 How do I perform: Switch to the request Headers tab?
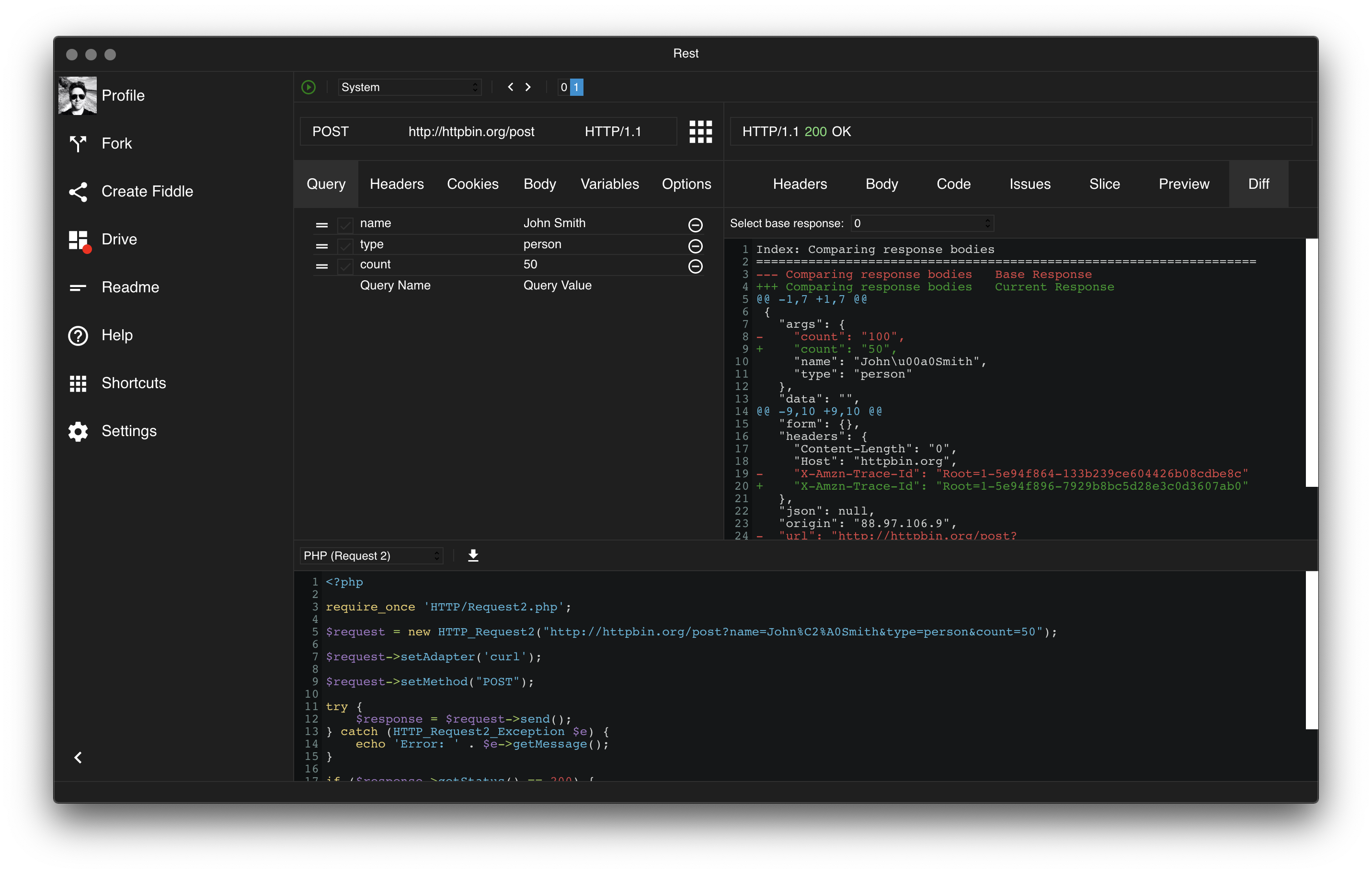point(397,184)
